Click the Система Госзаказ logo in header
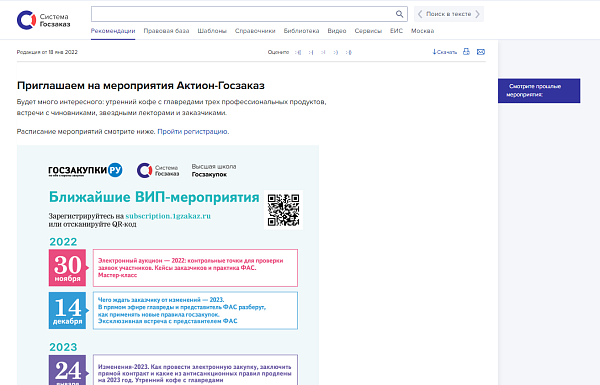Screen dimensions: 600x385 [x=43, y=20]
